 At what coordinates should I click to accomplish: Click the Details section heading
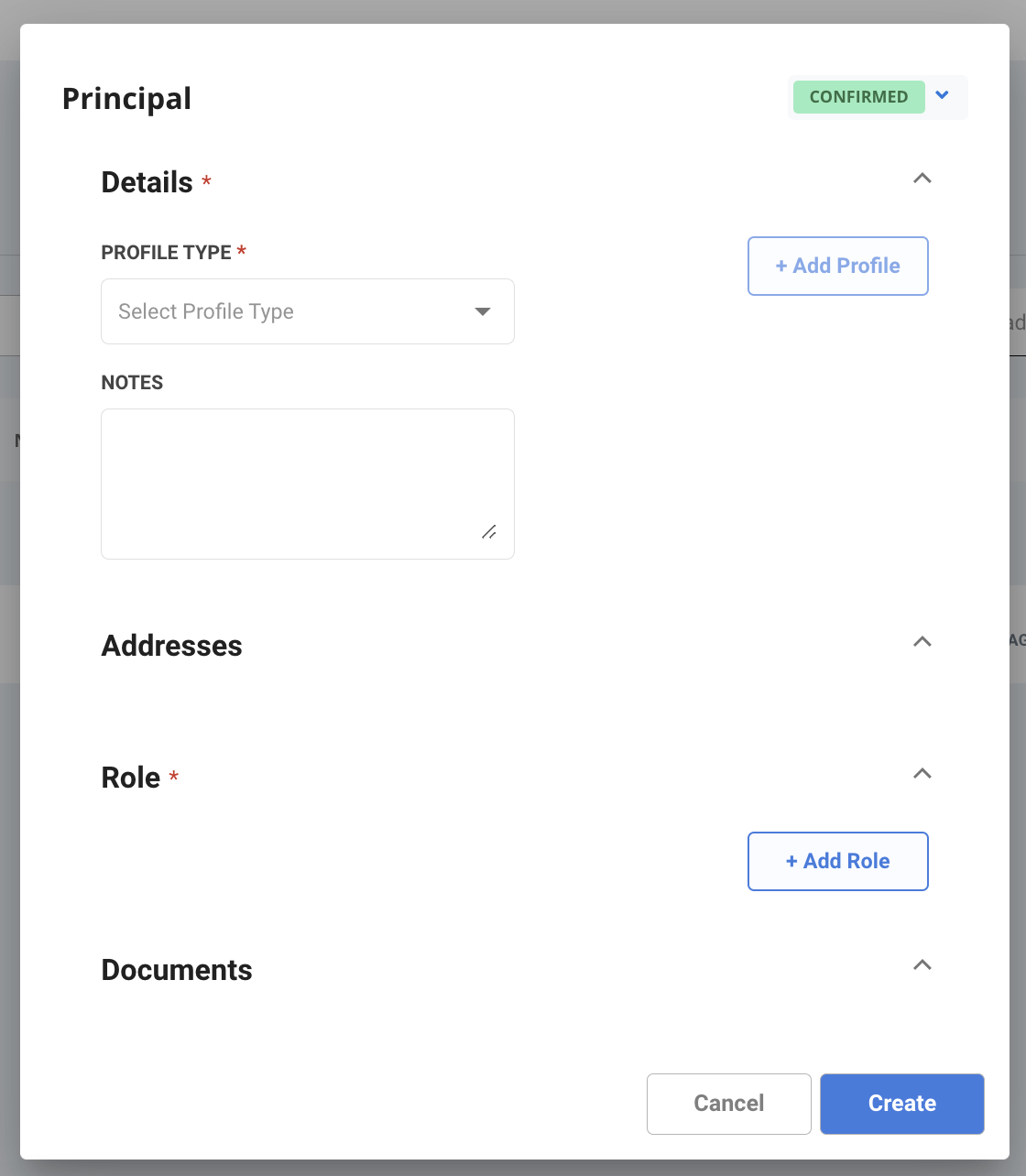147,182
